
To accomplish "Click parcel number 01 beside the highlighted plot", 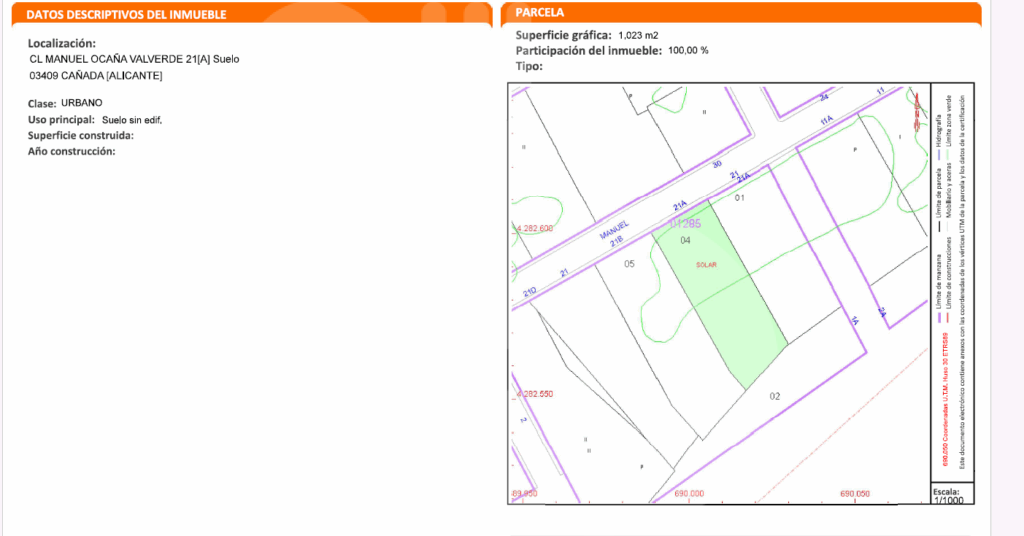I will coord(741,198).
